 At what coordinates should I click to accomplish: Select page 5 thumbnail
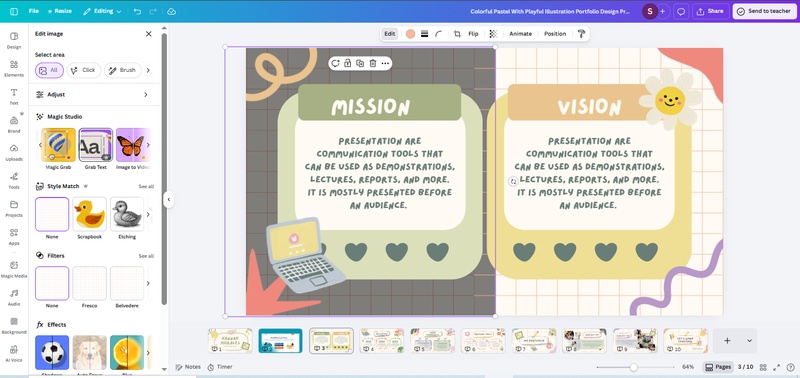433,341
